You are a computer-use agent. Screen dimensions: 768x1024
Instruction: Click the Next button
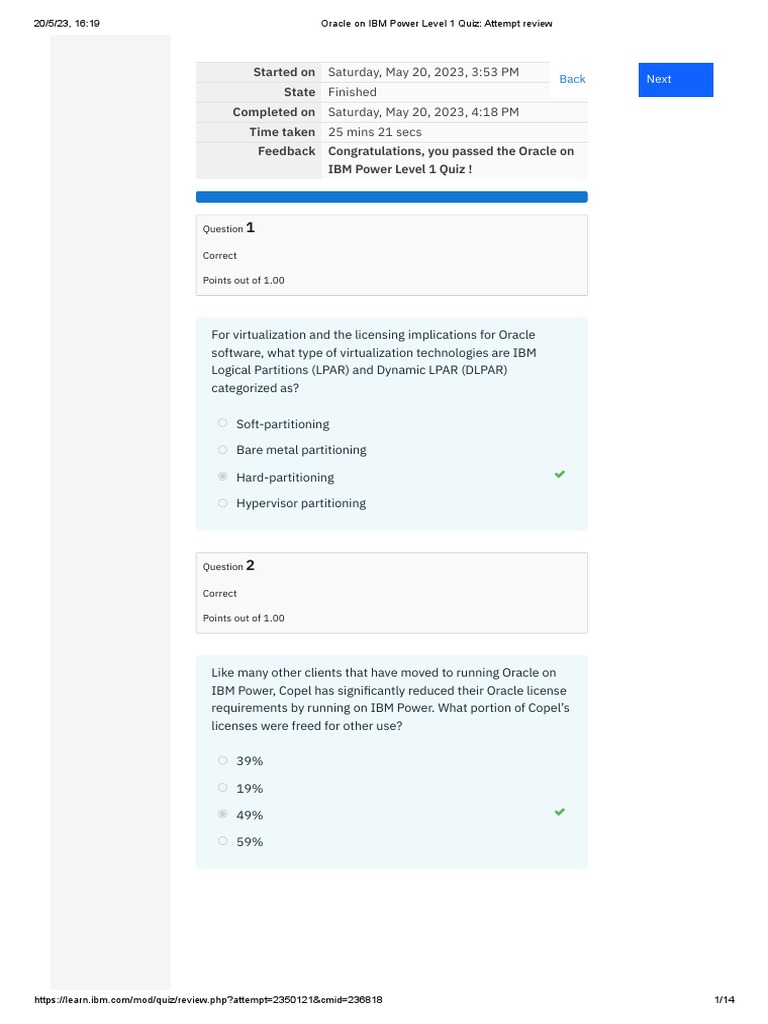[675, 80]
